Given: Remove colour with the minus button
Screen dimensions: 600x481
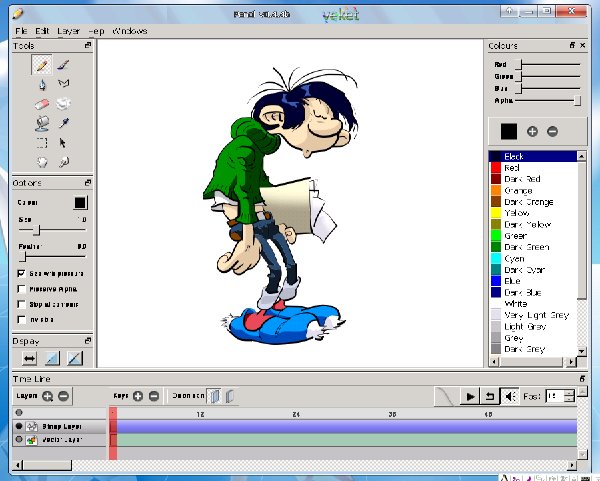Looking at the screenshot, I should [x=552, y=132].
